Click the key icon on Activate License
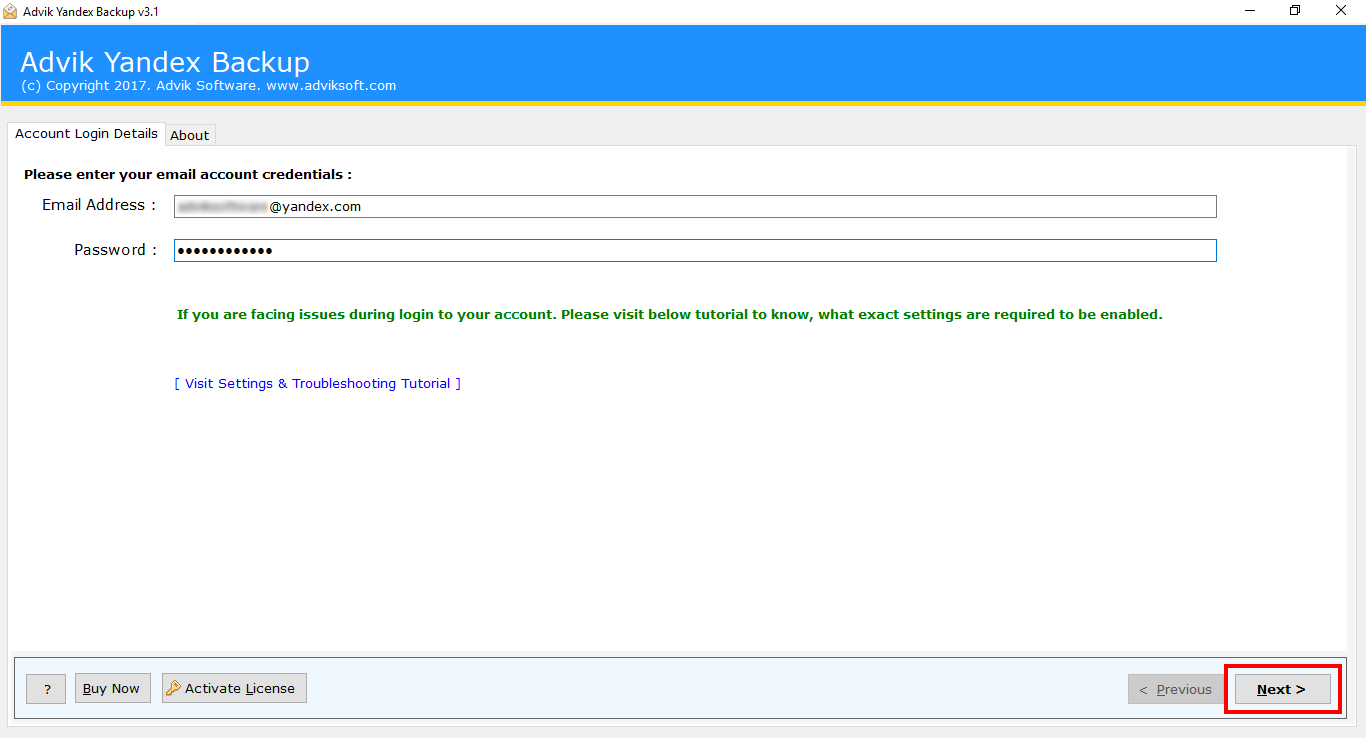Viewport: 1366px width, 738px height. click(x=174, y=687)
